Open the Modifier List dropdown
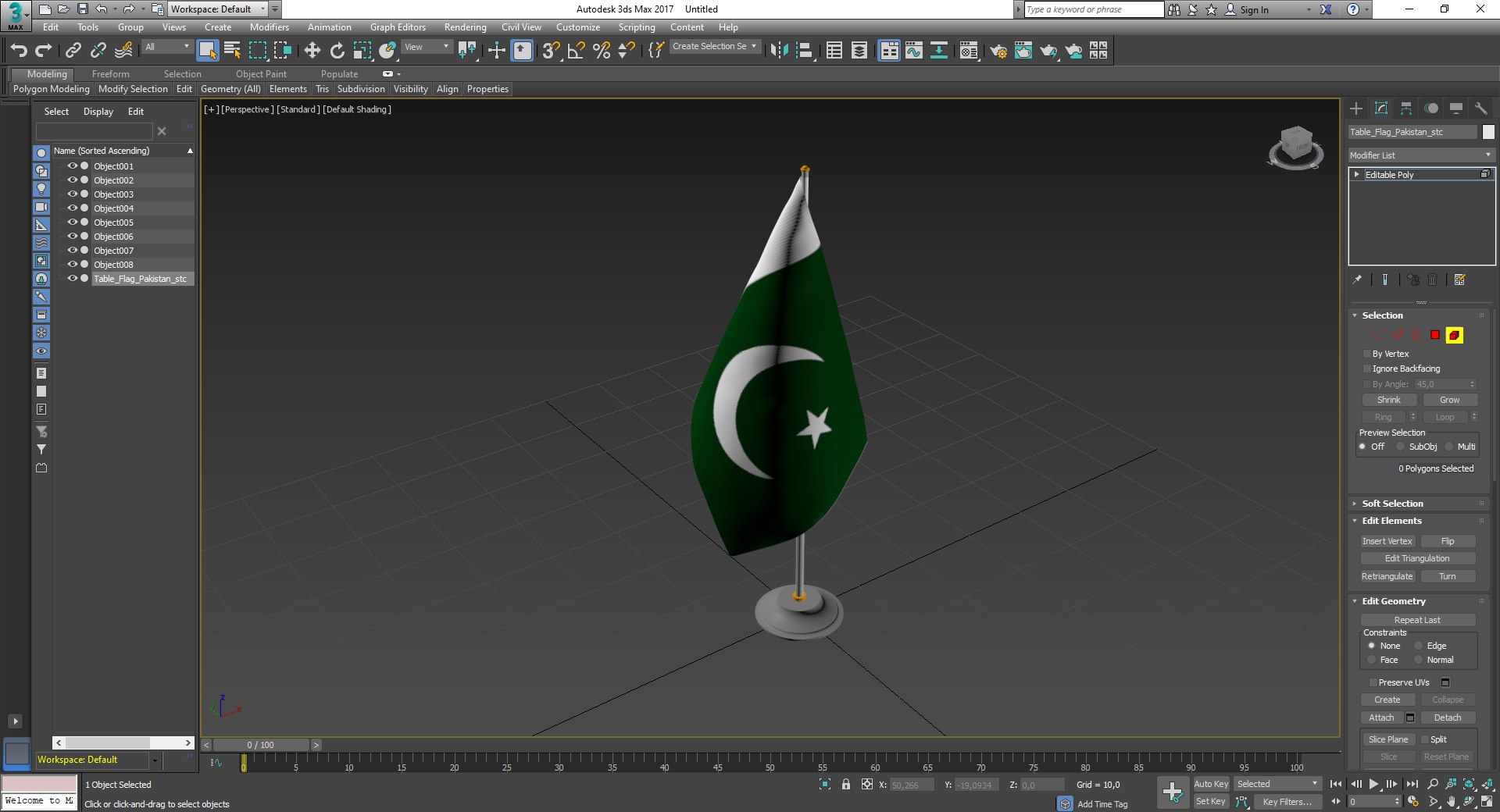The width and height of the screenshot is (1500, 812). pos(1420,155)
